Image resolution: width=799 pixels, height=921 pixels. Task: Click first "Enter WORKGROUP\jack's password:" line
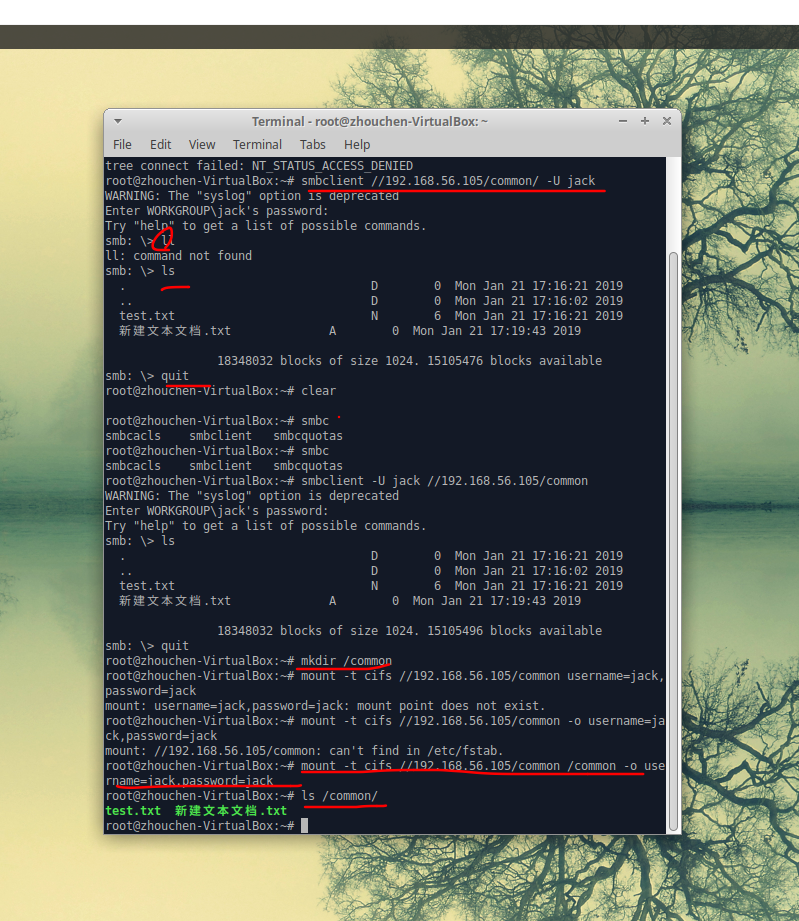[217, 211]
